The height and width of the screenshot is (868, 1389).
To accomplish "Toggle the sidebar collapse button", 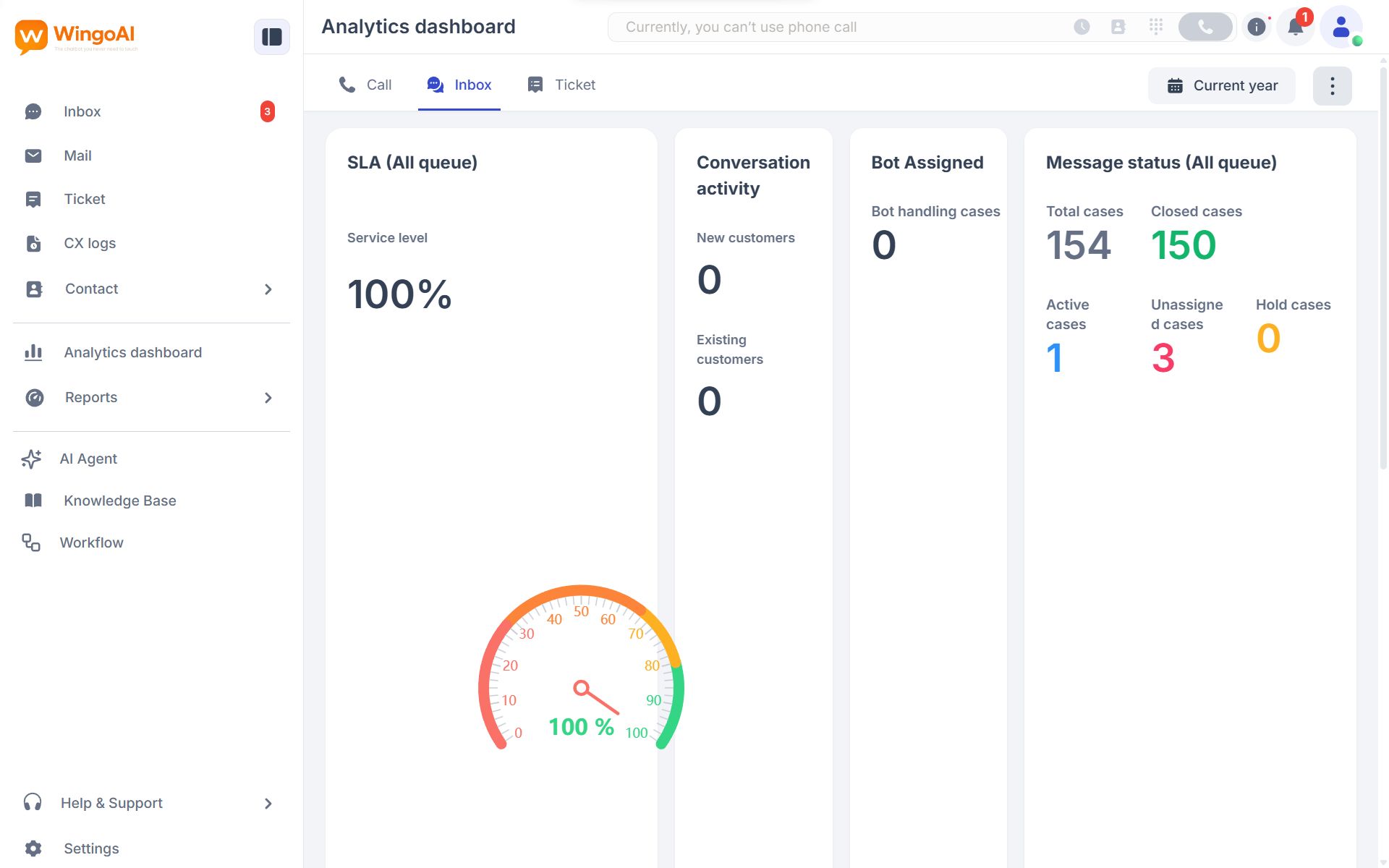I will pos(271,37).
